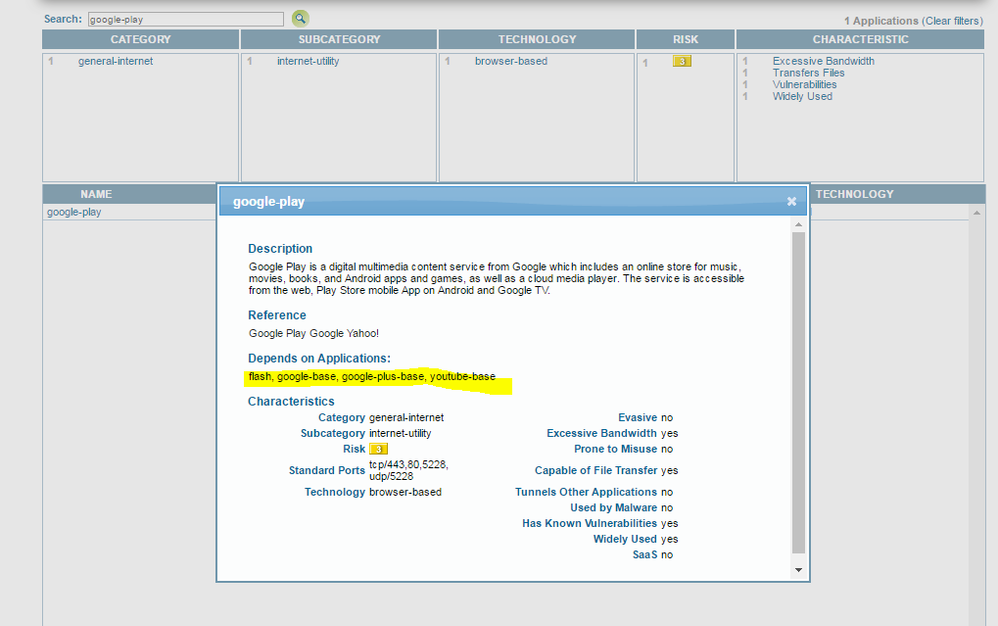Click the risk 3 badge in Characteristics
Image resolution: width=998 pixels, height=626 pixels.
point(378,449)
